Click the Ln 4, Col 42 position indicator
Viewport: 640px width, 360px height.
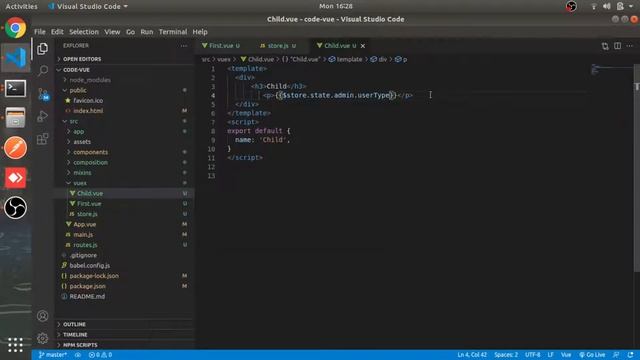click(472, 355)
